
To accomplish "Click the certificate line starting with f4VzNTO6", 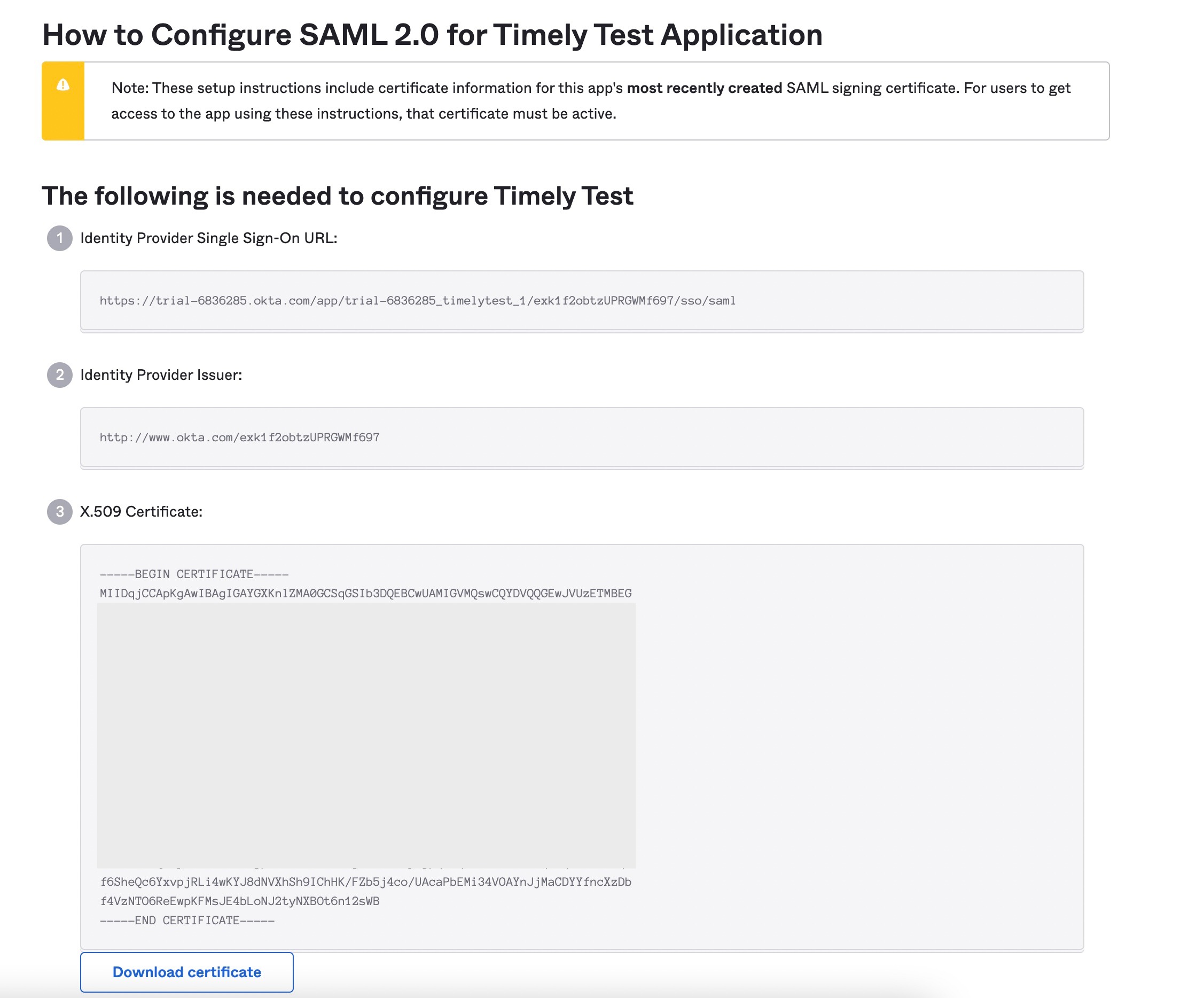I will click(x=240, y=901).
